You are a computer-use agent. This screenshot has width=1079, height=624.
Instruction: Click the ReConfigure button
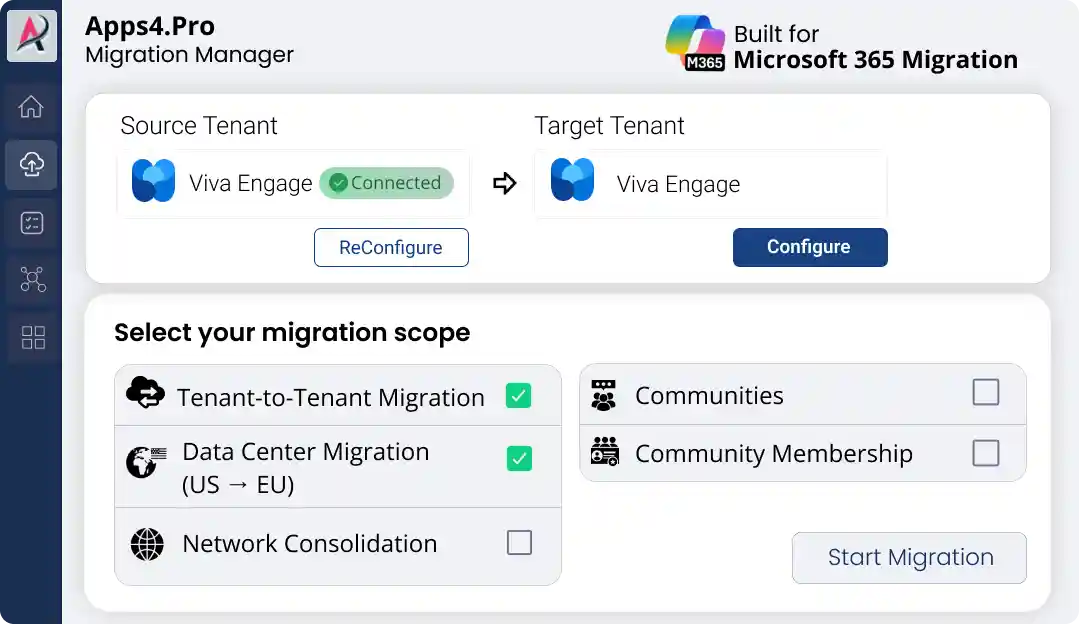pyautogui.click(x=391, y=247)
